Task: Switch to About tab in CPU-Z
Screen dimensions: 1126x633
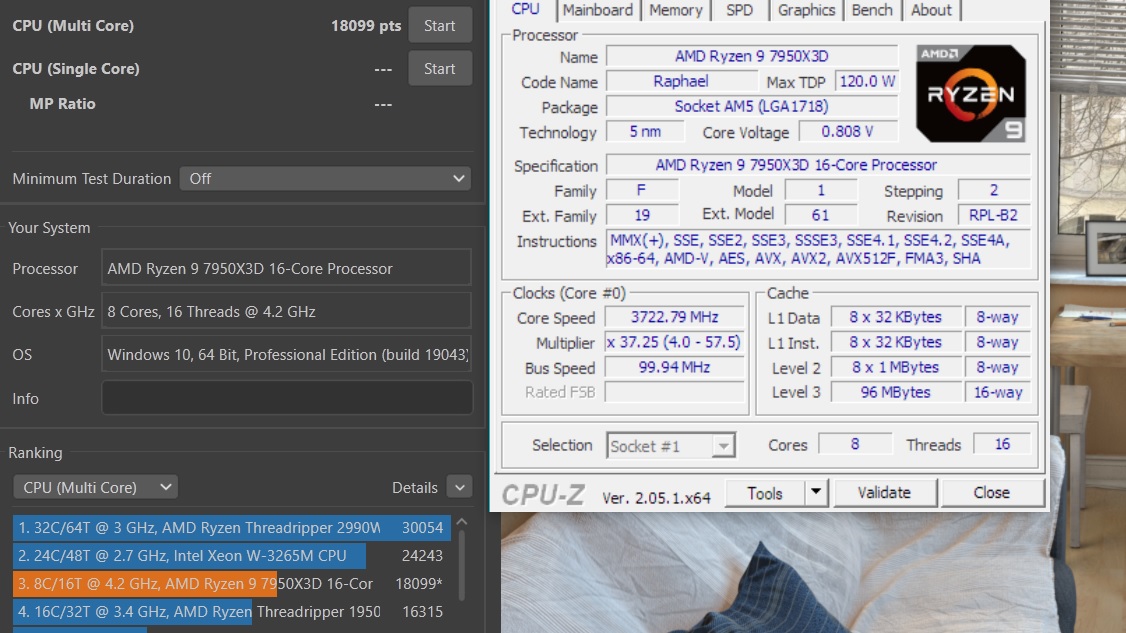Action: (931, 10)
